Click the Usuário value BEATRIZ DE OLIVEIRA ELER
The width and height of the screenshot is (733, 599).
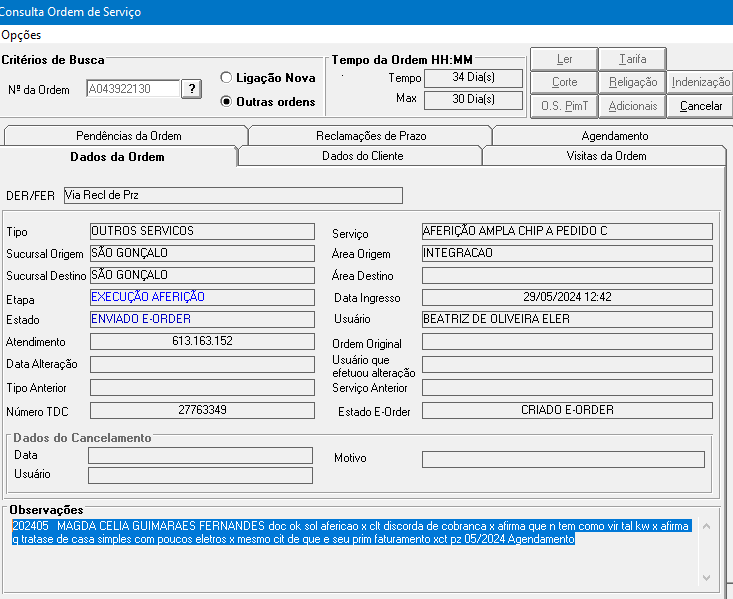tap(567, 319)
